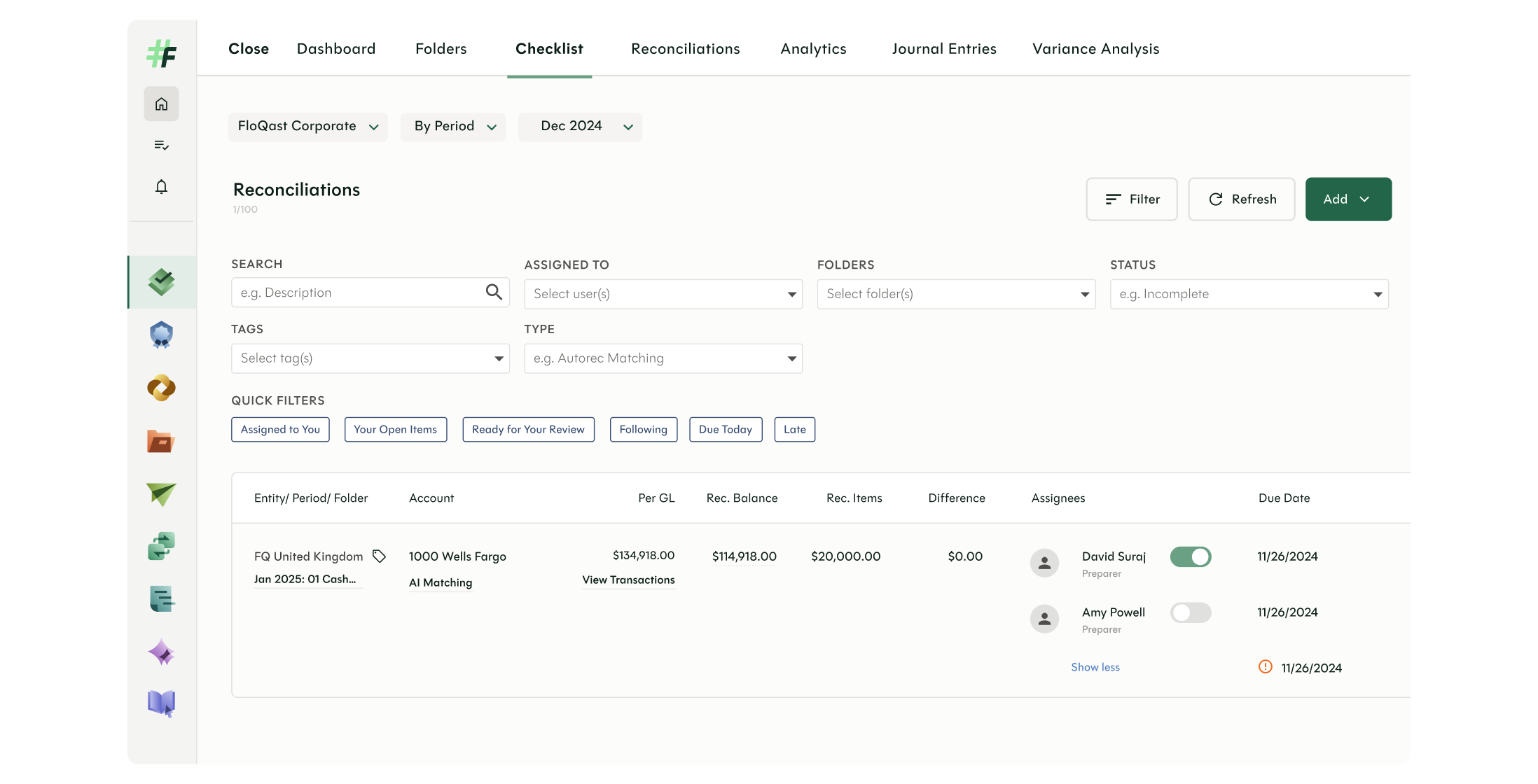Viewport: 1538px width, 784px height.
Task: Open the Folders selector dropdown
Action: tap(956, 294)
